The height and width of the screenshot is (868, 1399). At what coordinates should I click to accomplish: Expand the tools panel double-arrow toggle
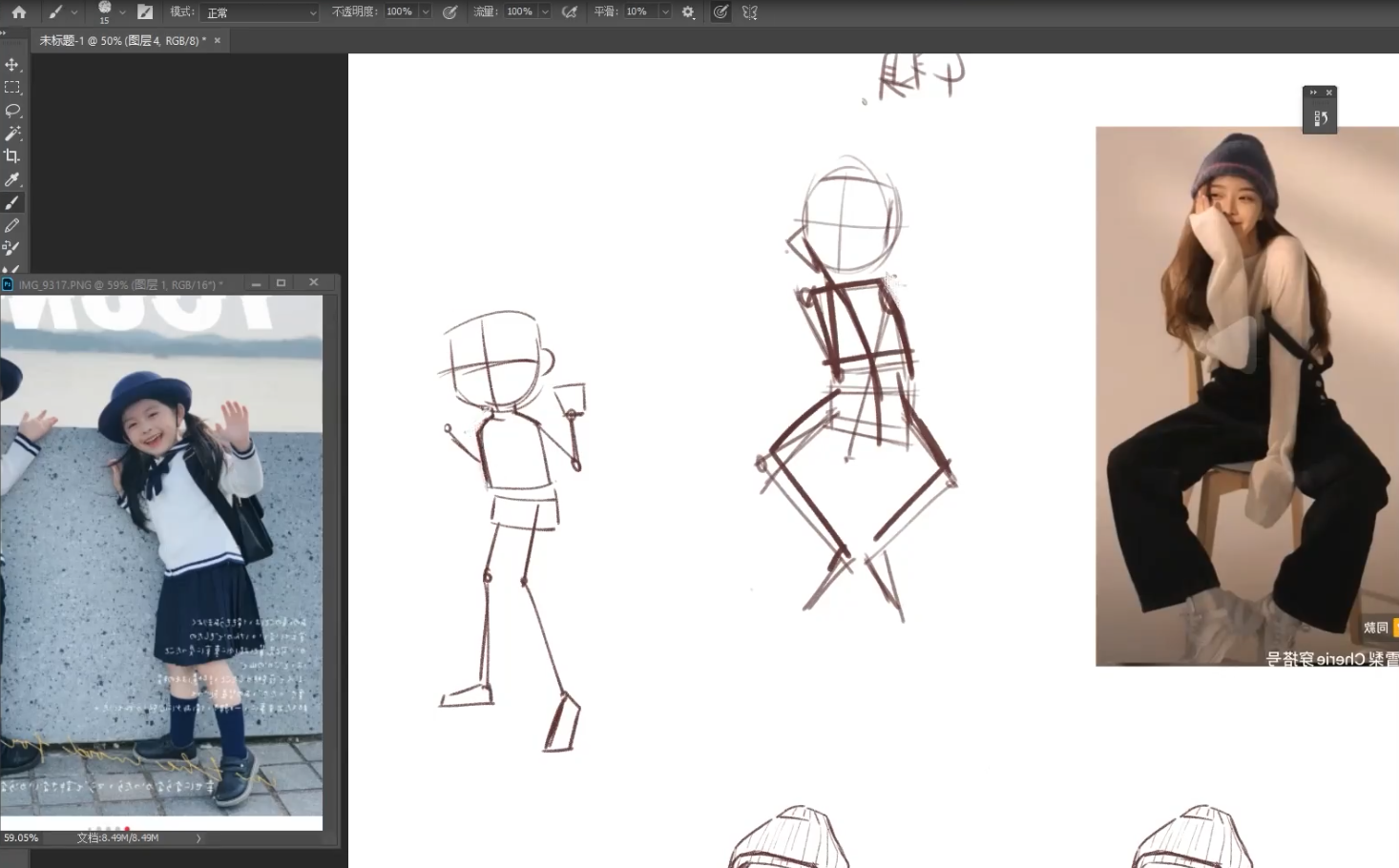4,33
